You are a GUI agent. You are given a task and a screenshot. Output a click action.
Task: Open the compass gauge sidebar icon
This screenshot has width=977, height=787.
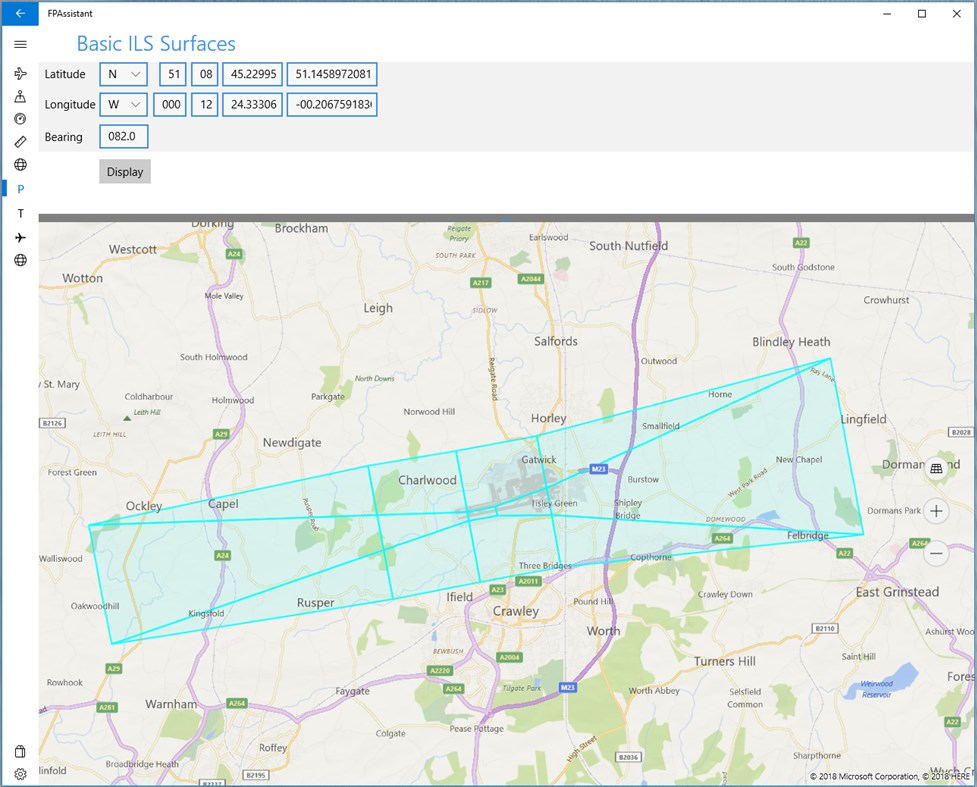[x=20, y=119]
